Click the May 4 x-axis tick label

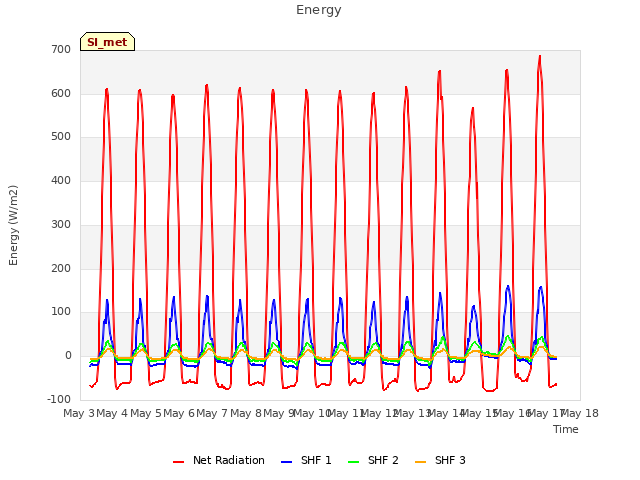click(112, 413)
